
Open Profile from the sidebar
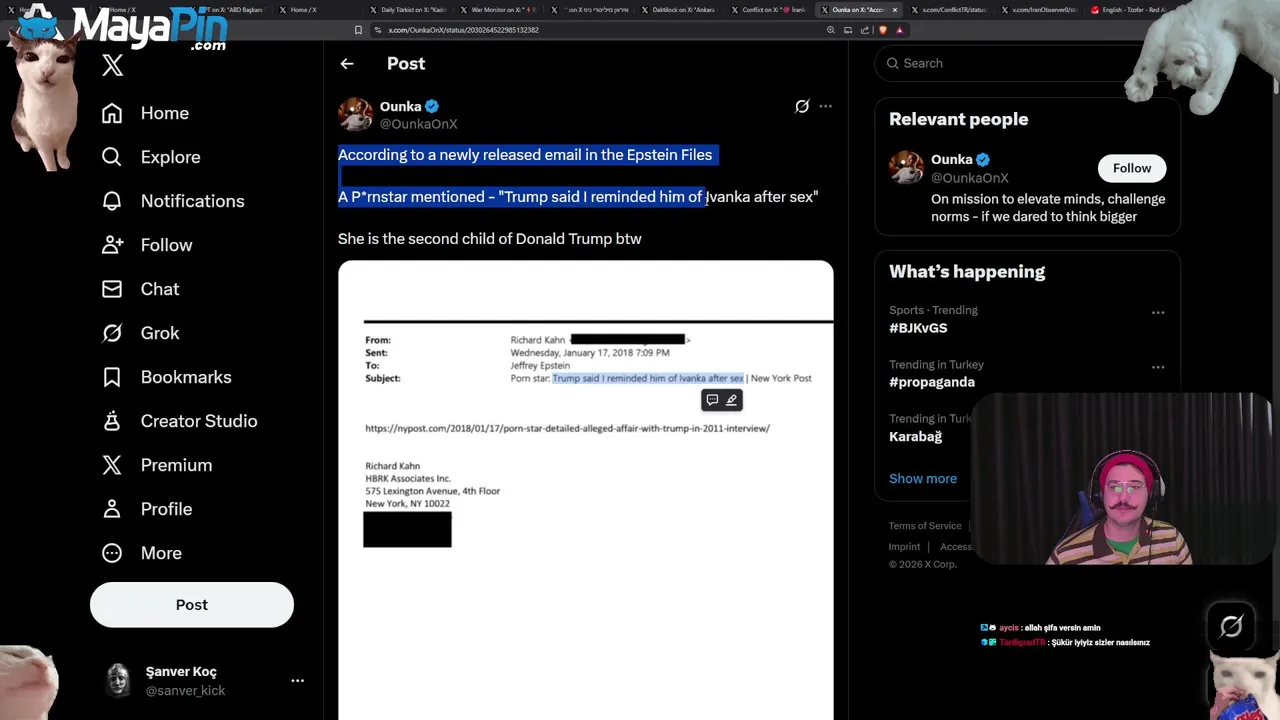tap(146, 509)
